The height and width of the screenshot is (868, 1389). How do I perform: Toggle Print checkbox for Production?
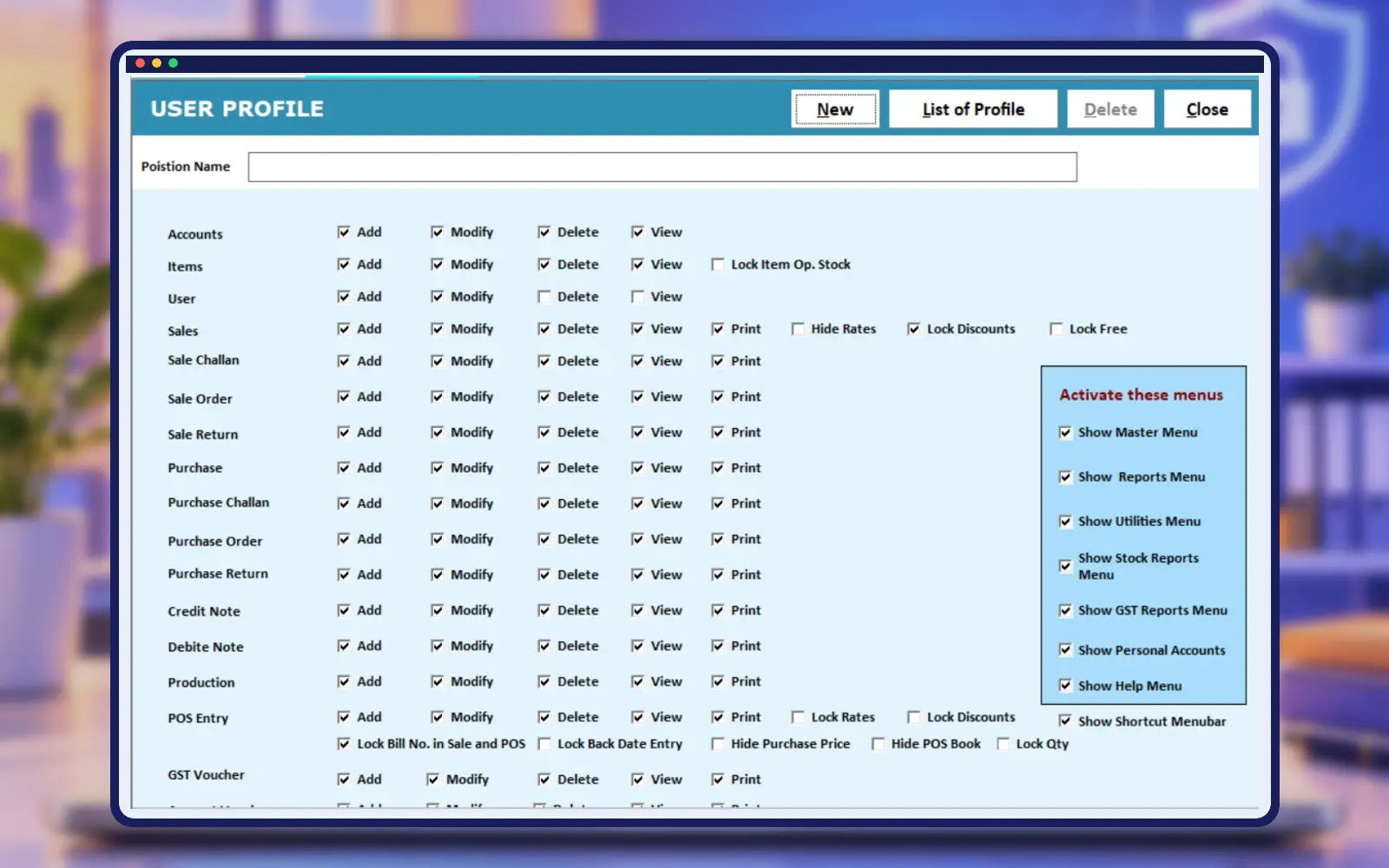[x=718, y=681]
